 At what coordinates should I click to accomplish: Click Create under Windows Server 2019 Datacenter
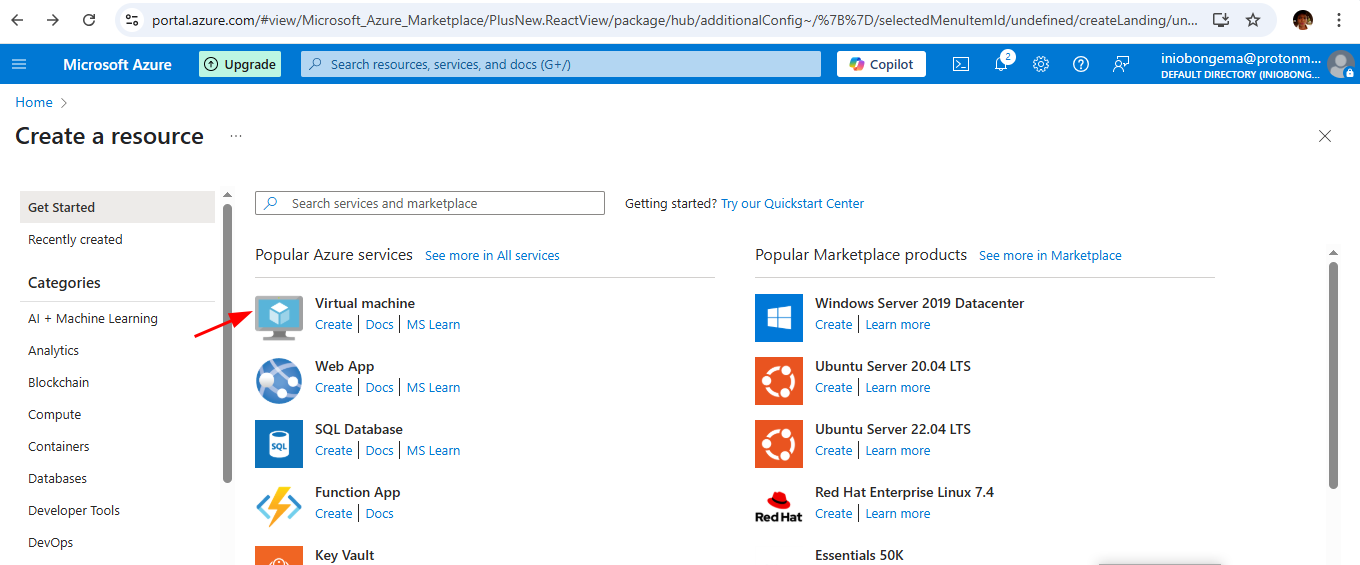click(x=833, y=324)
